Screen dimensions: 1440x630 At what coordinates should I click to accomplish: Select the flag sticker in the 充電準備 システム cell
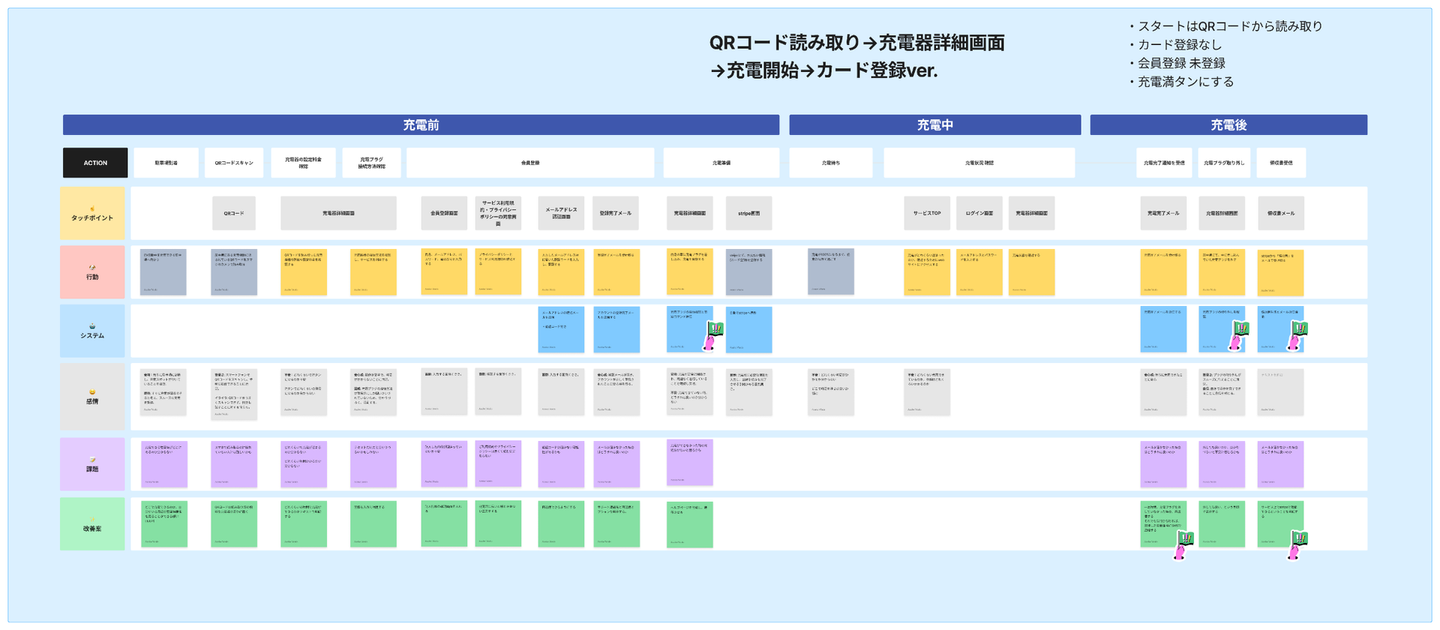pyautogui.click(x=715, y=338)
